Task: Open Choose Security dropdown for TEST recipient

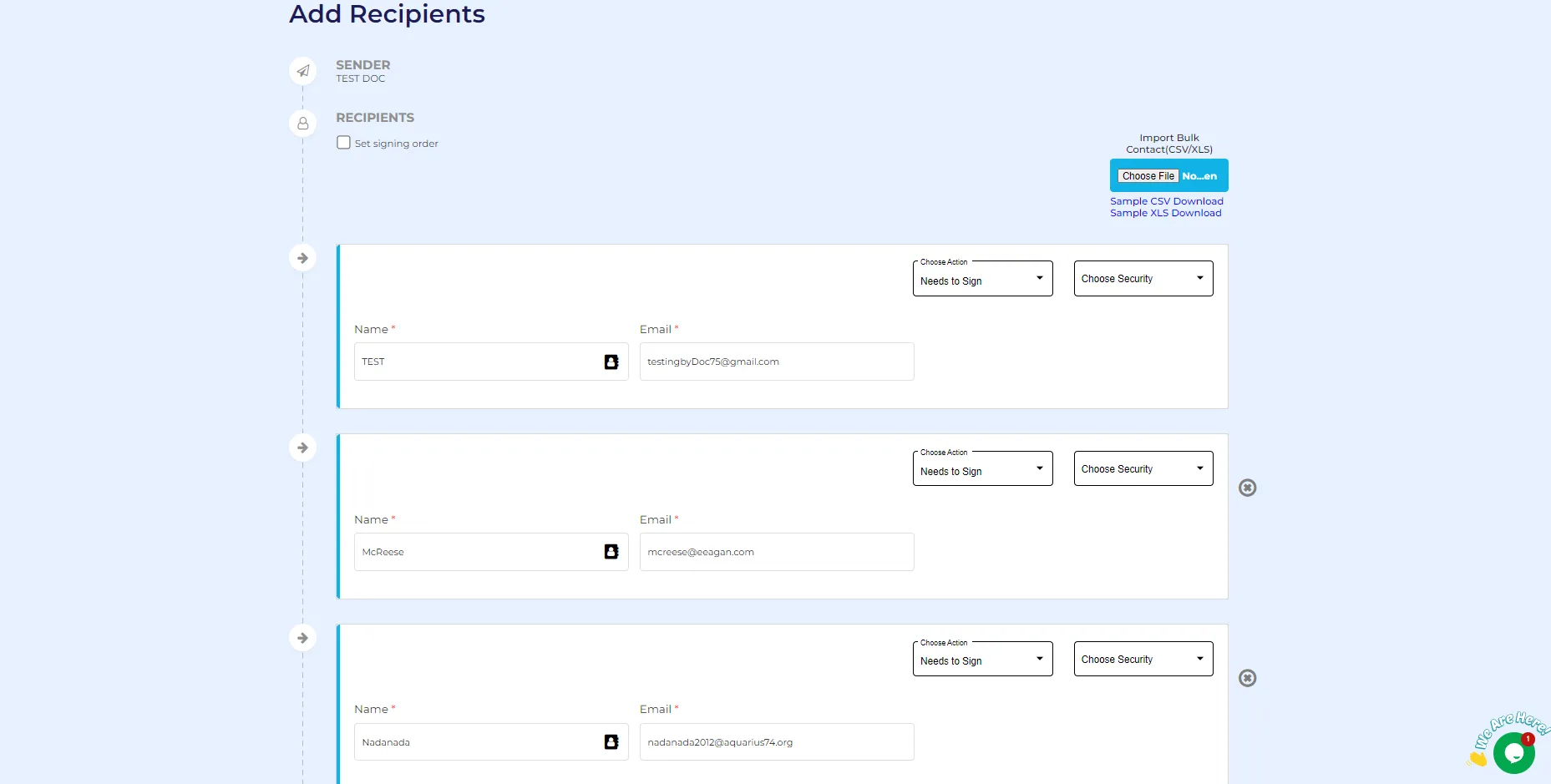Action: (x=1143, y=279)
